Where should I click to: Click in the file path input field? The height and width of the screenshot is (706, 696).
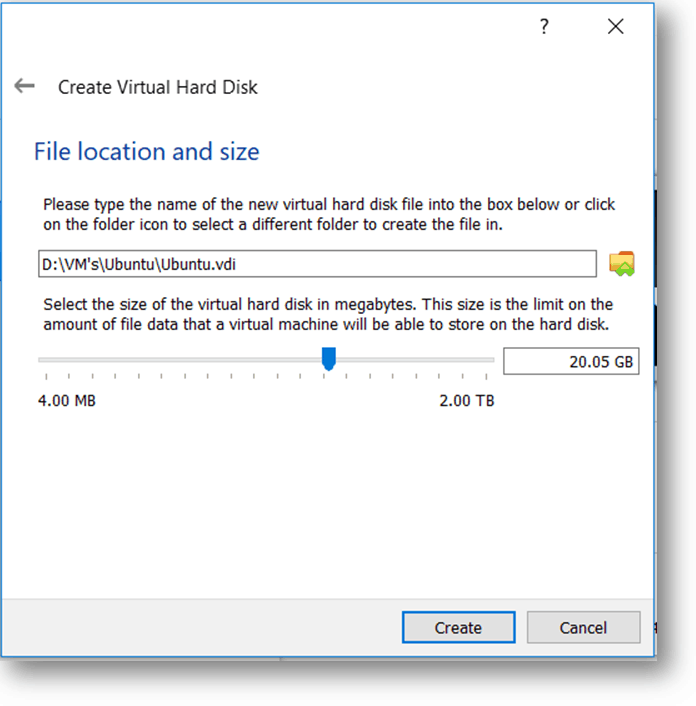click(317, 264)
